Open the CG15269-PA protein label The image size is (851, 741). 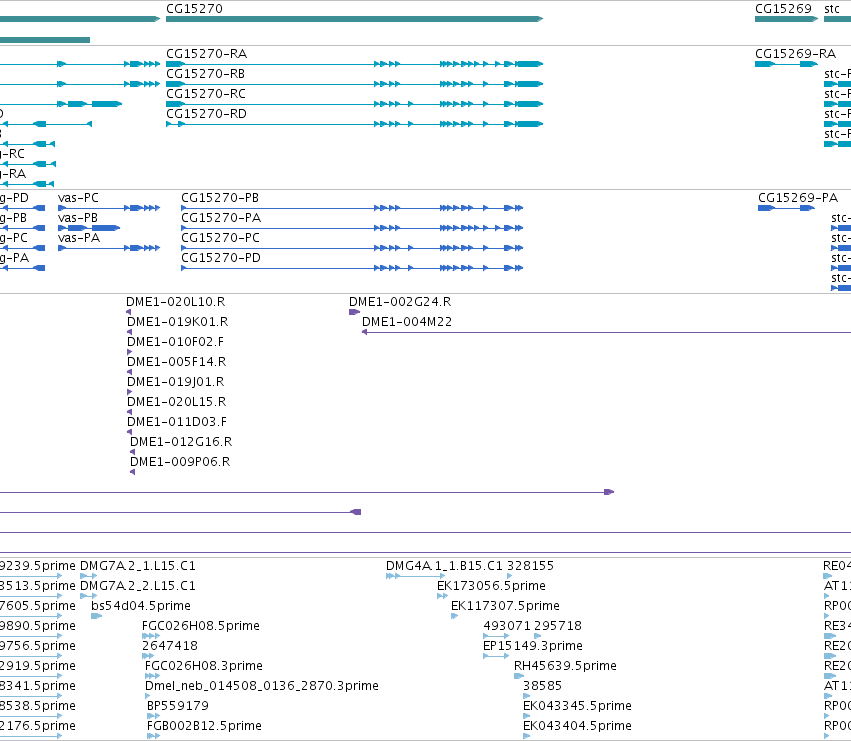[x=798, y=198]
